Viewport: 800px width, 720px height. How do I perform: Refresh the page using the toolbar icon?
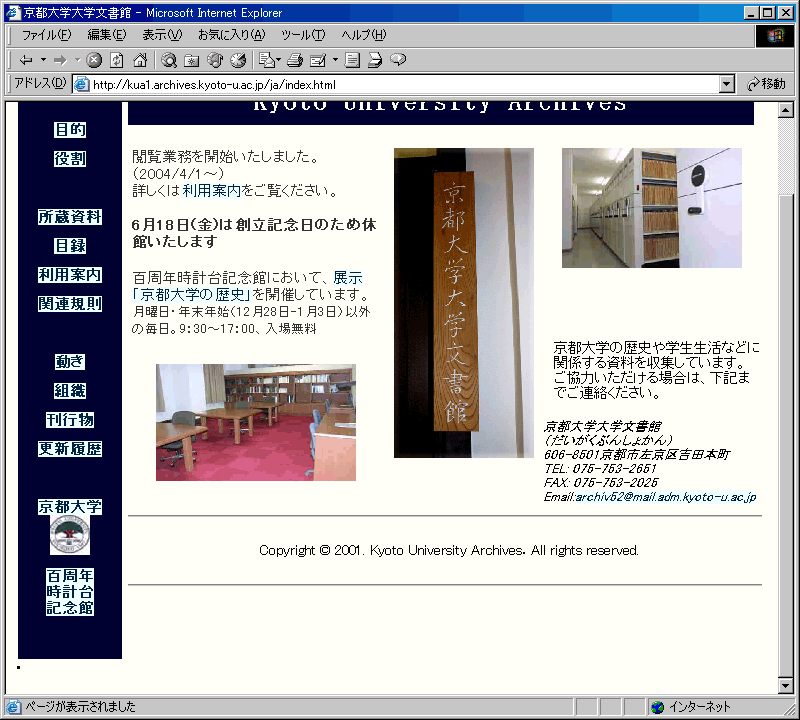click(117, 60)
